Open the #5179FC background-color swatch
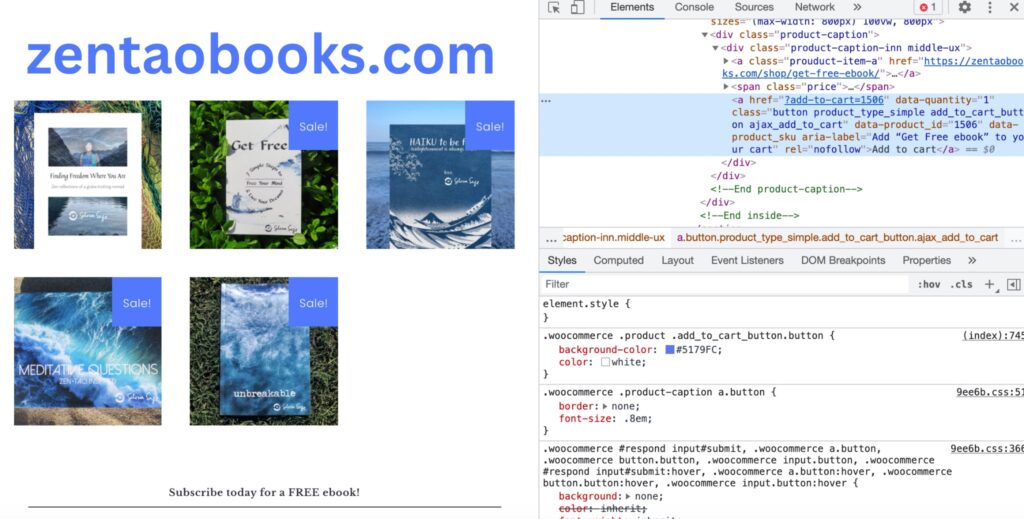 point(669,350)
